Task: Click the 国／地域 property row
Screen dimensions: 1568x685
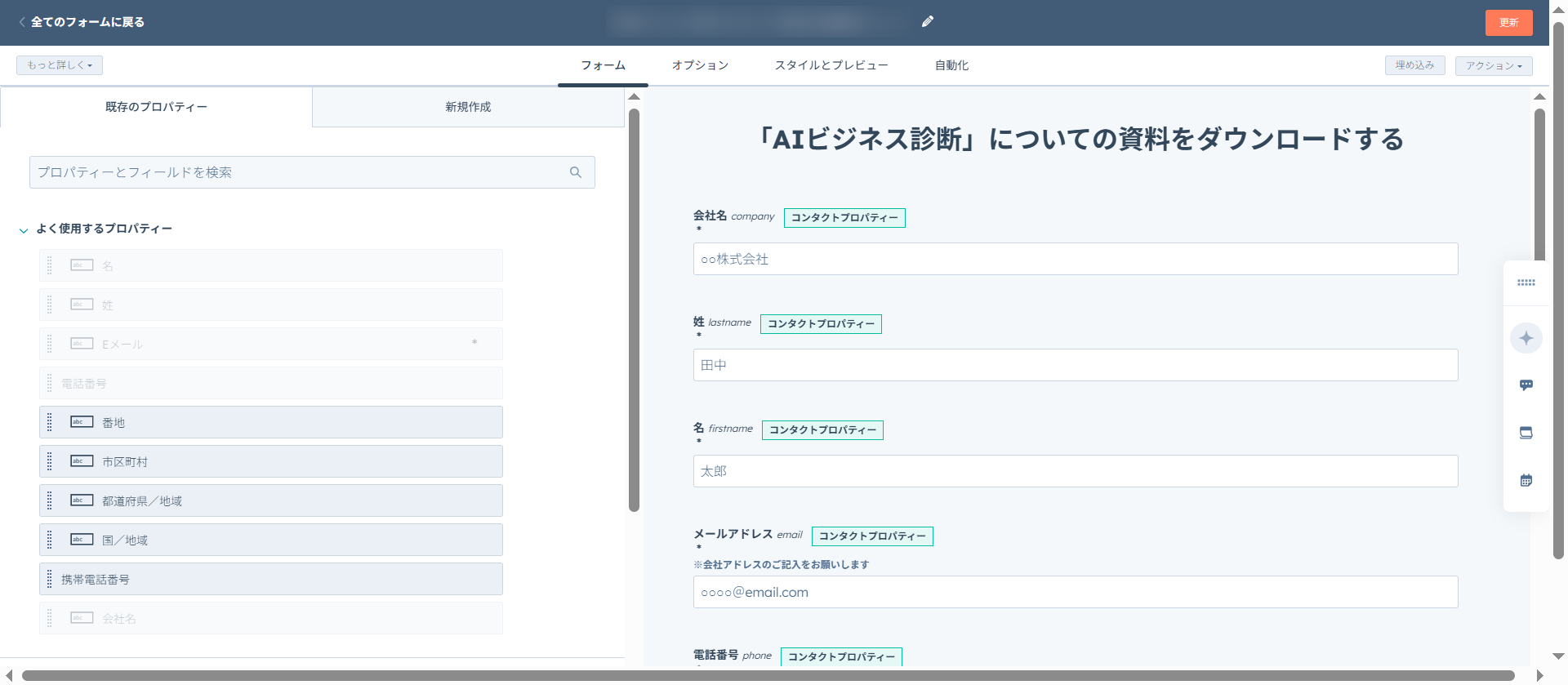Action: click(x=271, y=540)
